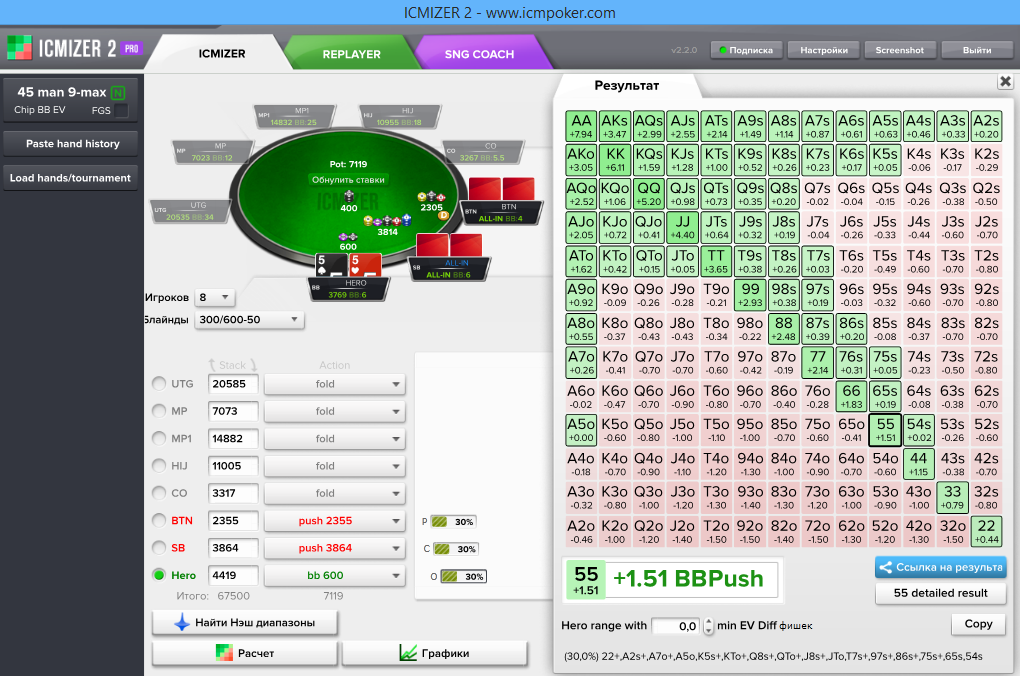Viewport: 1020px width, 676px height.
Task: Click the blue star Nash ranges icon
Action: pos(181,623)
